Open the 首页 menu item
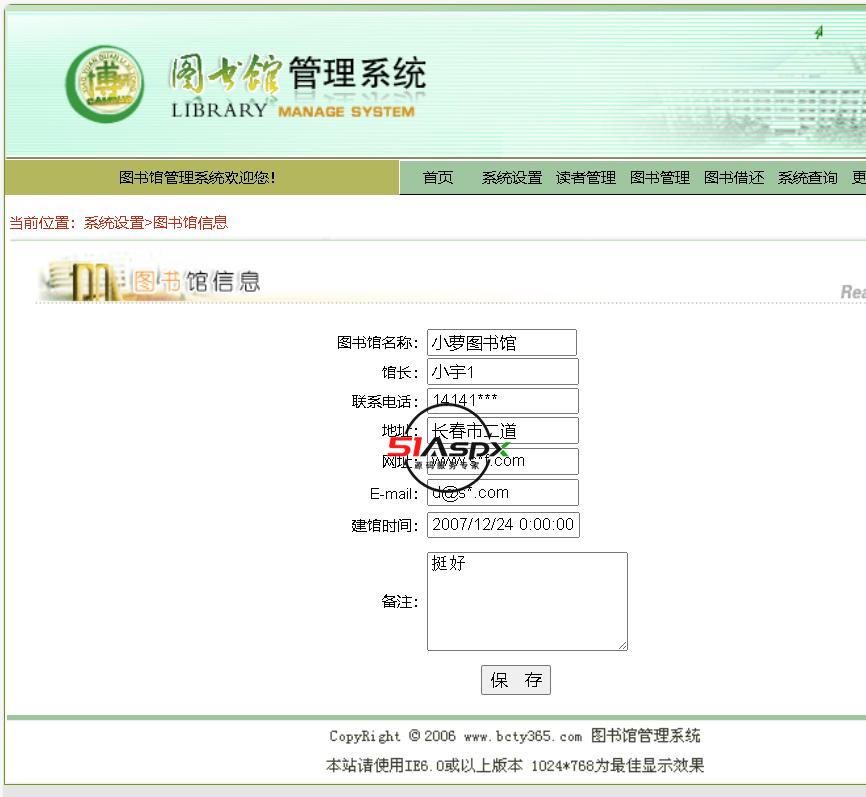Viewport: 866px width, 797px height. pyautogui.click(x=438, y=178)
